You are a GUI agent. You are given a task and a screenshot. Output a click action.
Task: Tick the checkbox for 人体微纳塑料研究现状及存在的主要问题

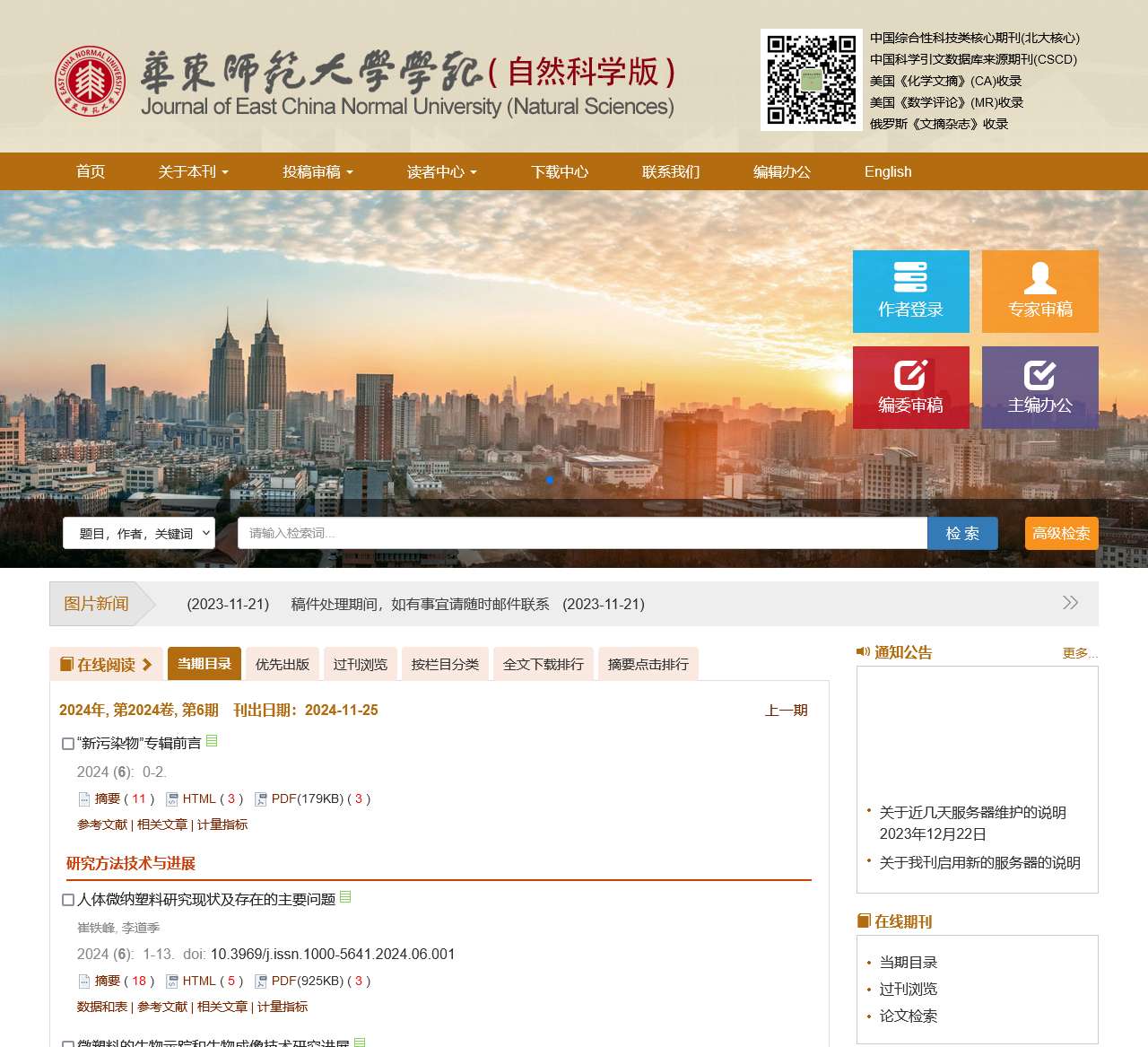pyautogui.click(x=68, y=900)
